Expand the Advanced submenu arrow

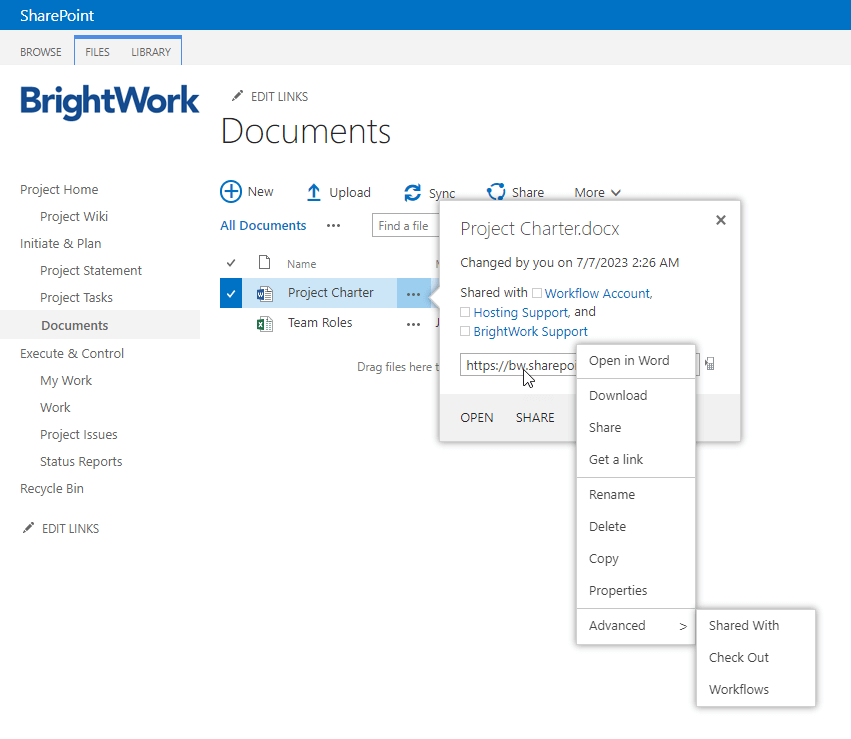(683, 626)
